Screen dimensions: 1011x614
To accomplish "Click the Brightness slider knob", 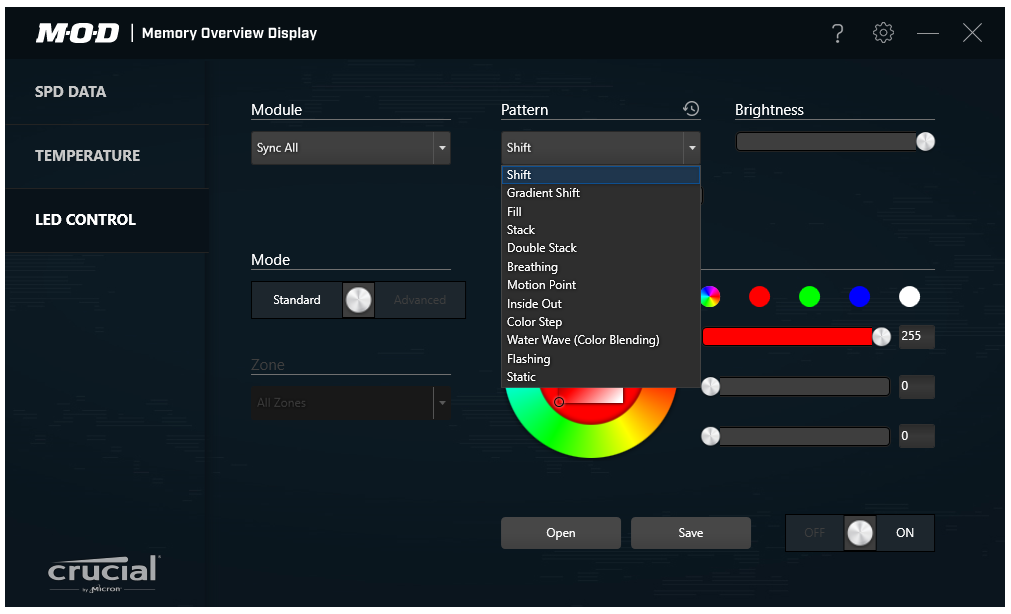I will tap(925, 141).
